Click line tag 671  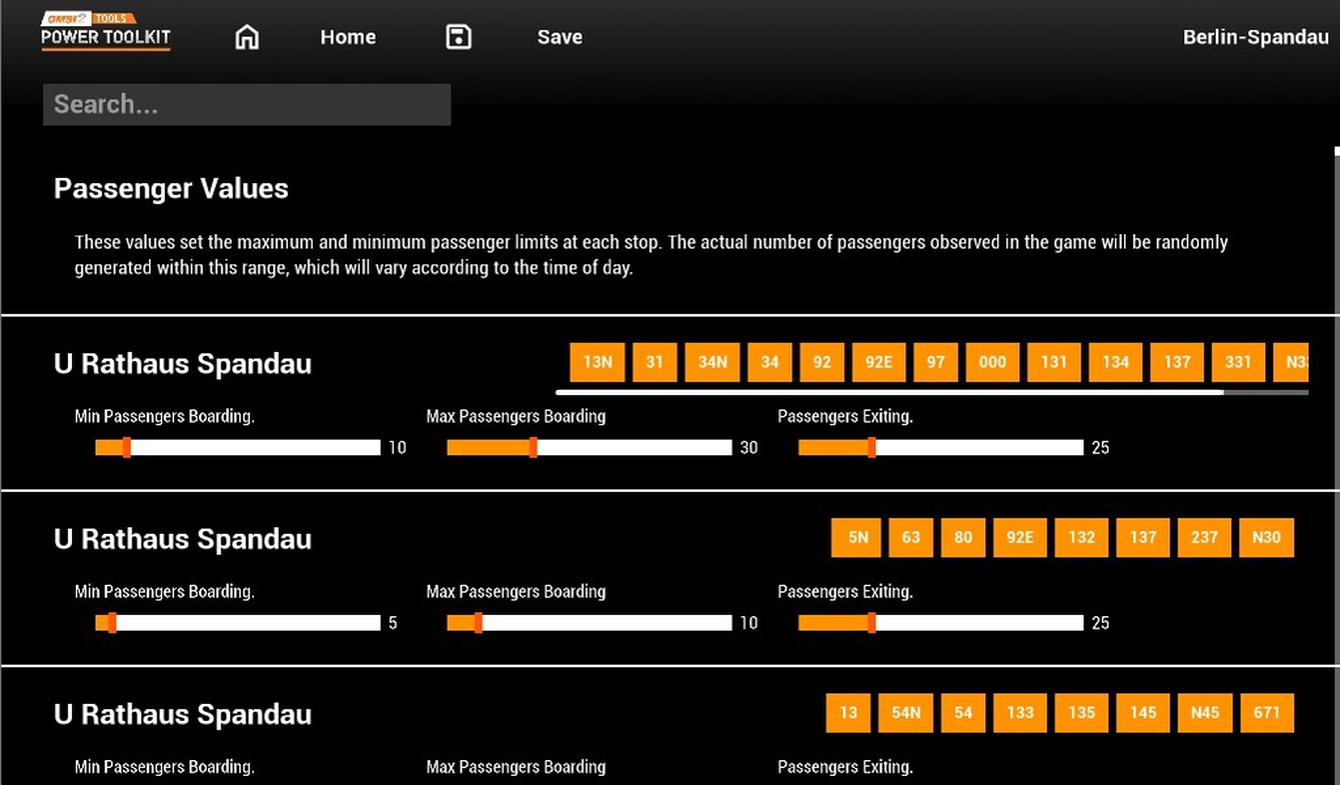point(1267,713)
